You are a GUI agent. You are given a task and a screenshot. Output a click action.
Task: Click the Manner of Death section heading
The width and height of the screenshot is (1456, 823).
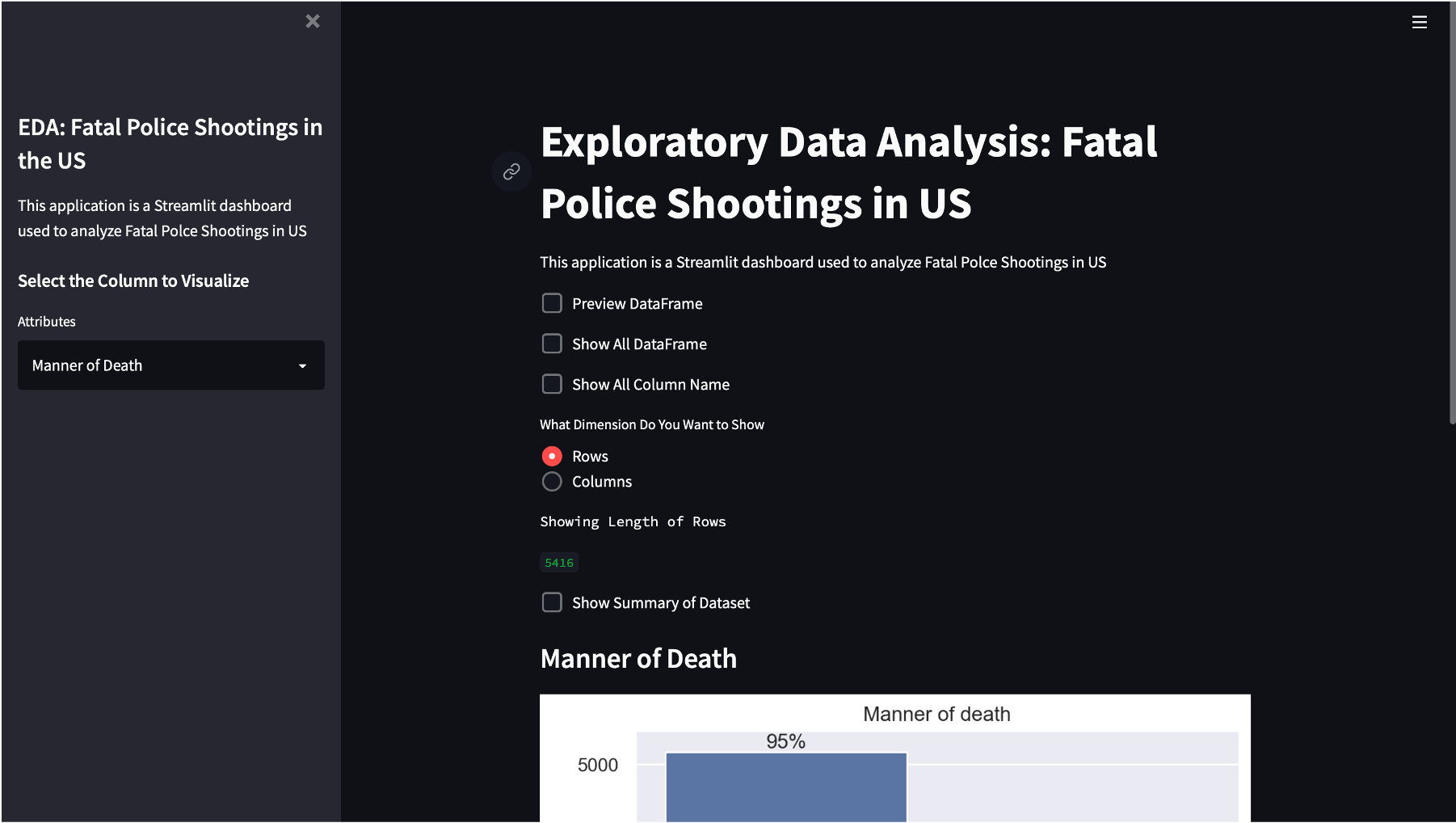[638, 659]
